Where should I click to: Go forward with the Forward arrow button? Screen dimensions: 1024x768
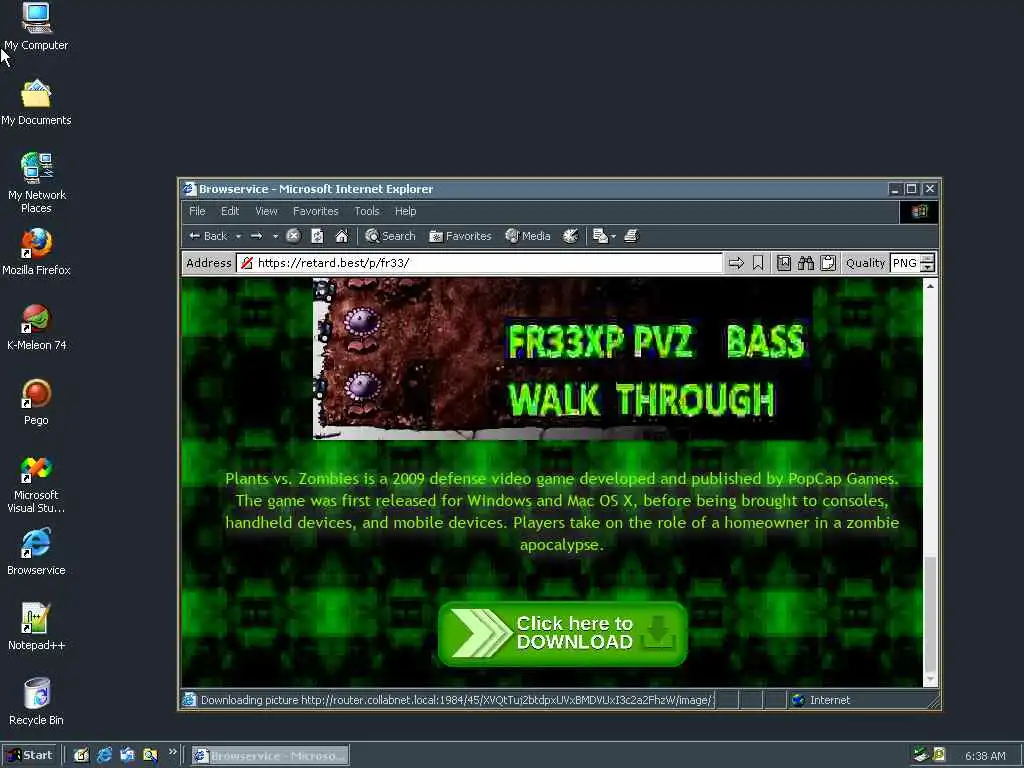(257, 236)
